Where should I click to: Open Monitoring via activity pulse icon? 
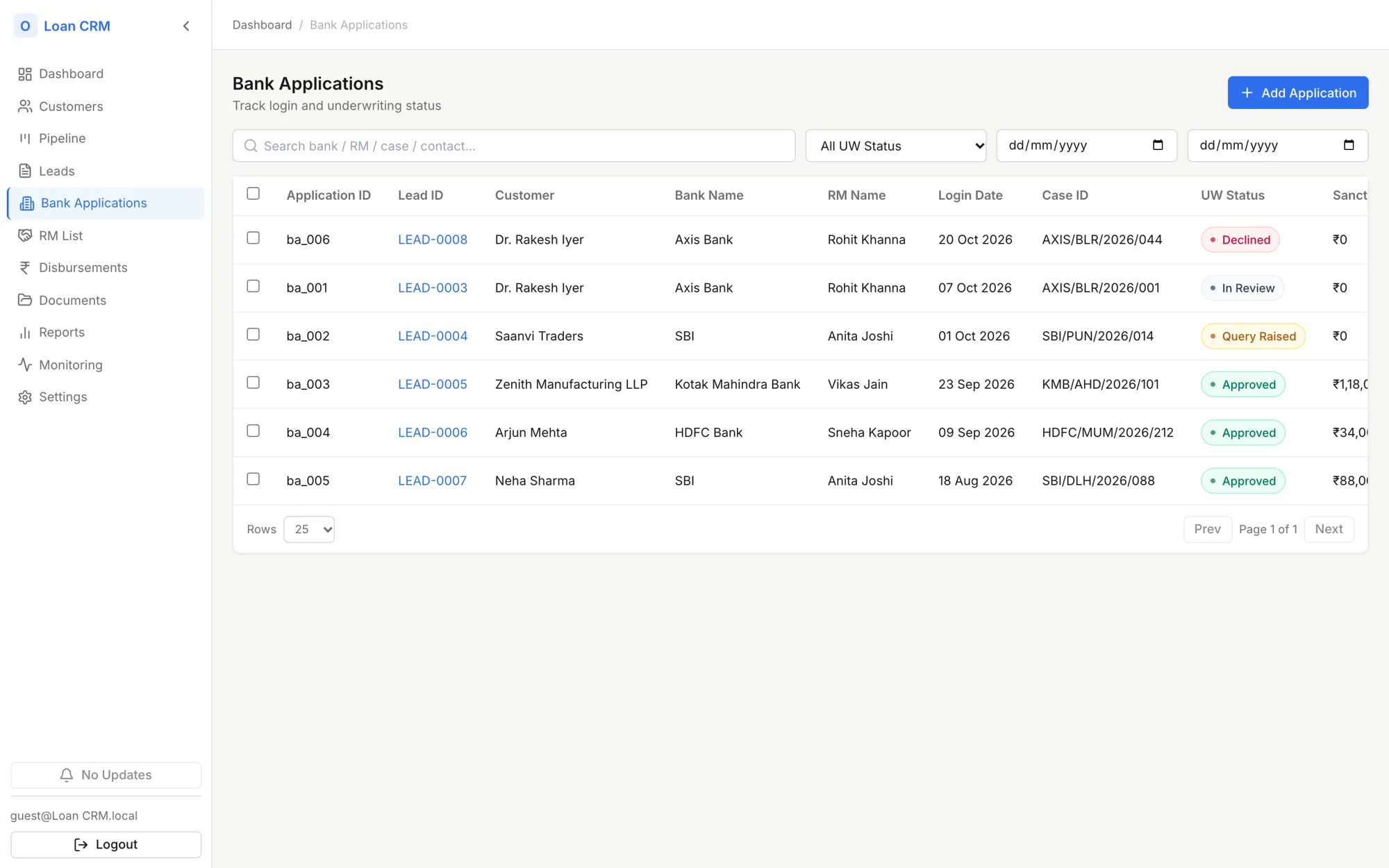tap(25, 365)
